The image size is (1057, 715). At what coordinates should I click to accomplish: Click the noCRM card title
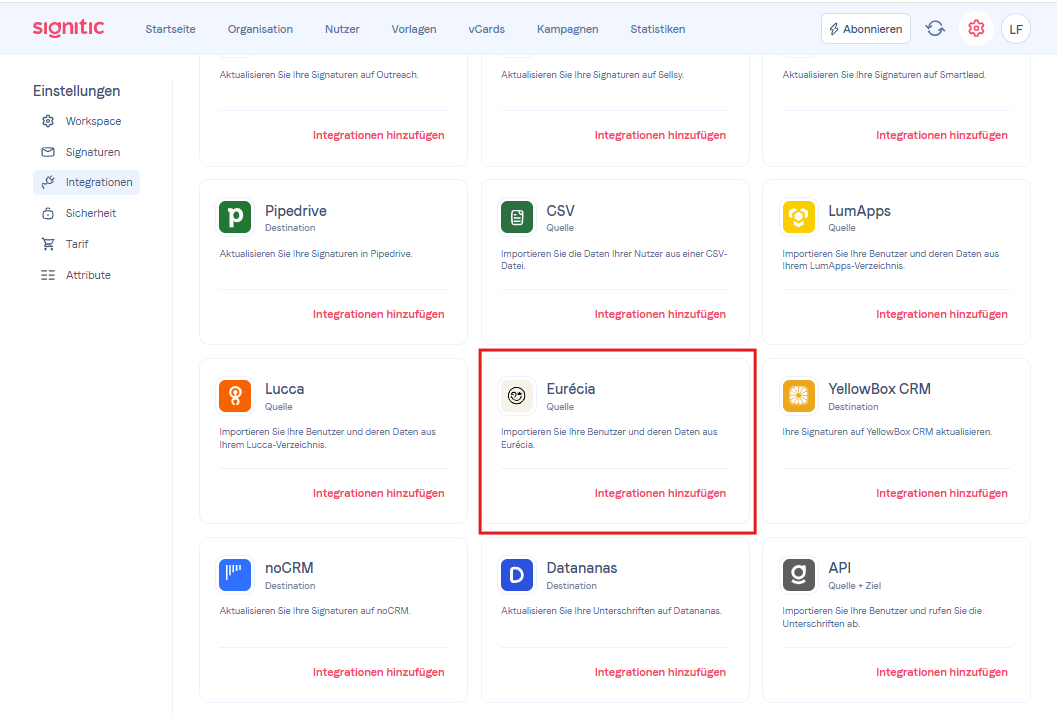289,568
